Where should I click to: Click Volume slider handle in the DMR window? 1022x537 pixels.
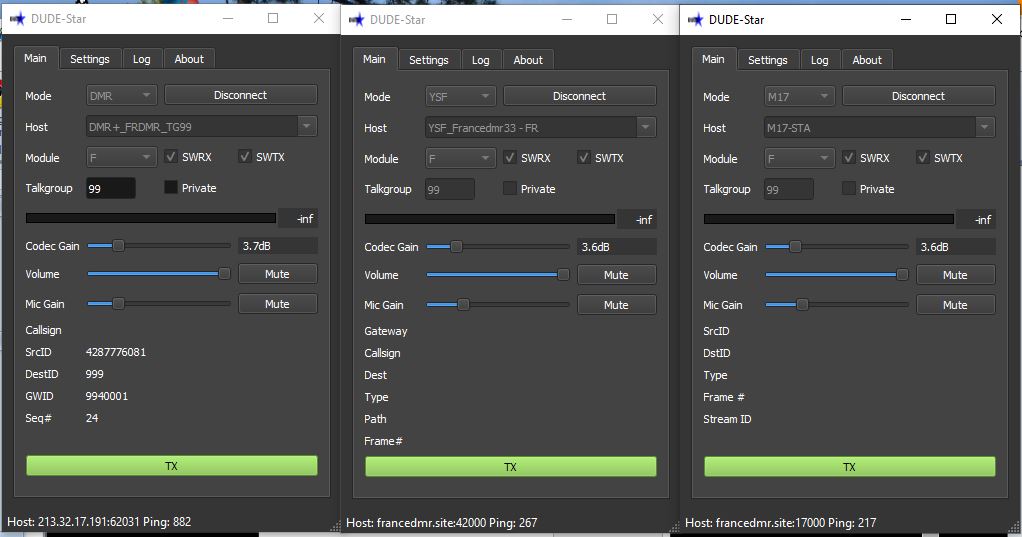point(224,274)
